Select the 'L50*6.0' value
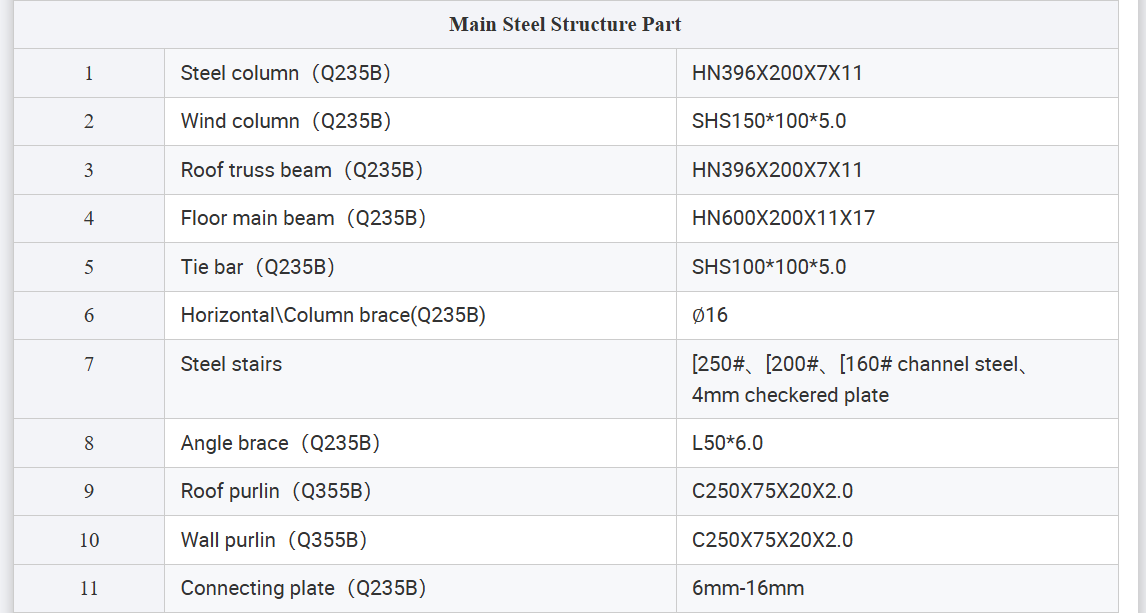The width and height of the screenshot is (1146, 613). (x=727, y=443)
